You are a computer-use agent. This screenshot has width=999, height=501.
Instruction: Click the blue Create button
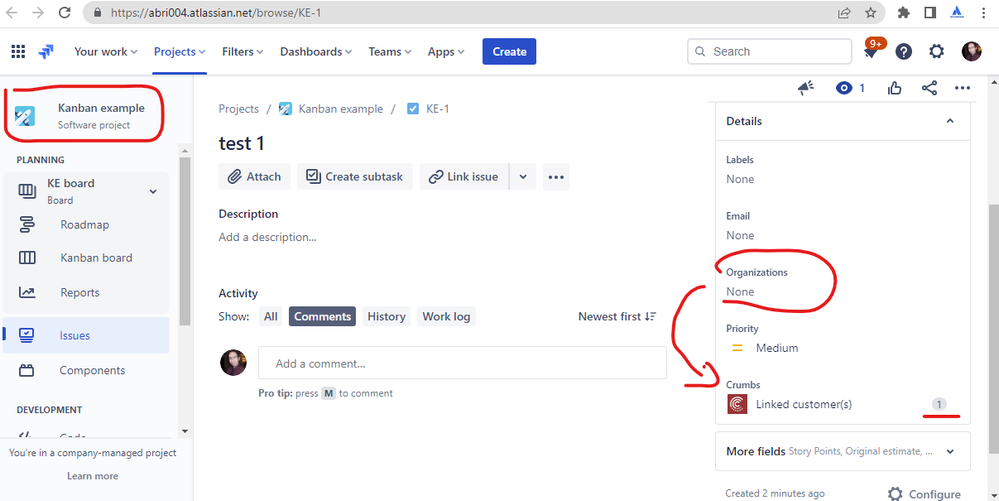pyautogui.click(x=509, y=52)
